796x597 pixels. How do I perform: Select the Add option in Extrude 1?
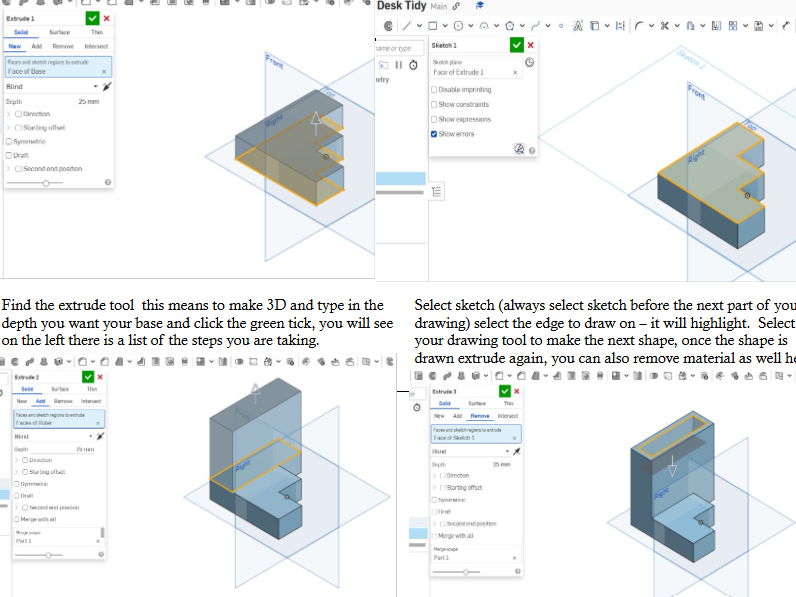37,46
